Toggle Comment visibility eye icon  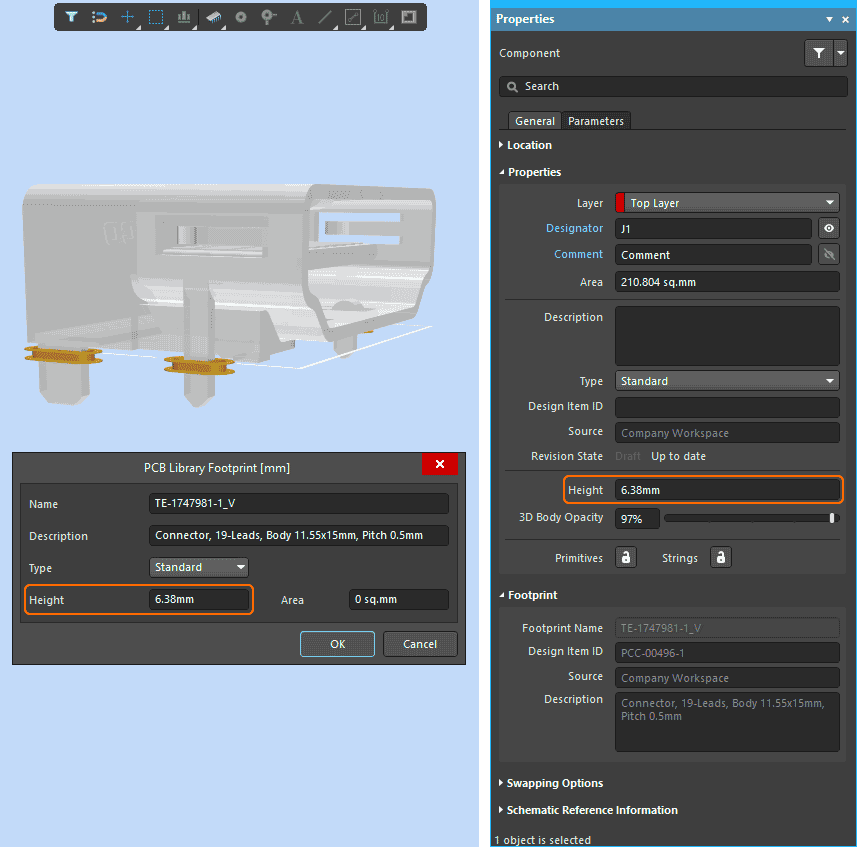click(829, 255)
